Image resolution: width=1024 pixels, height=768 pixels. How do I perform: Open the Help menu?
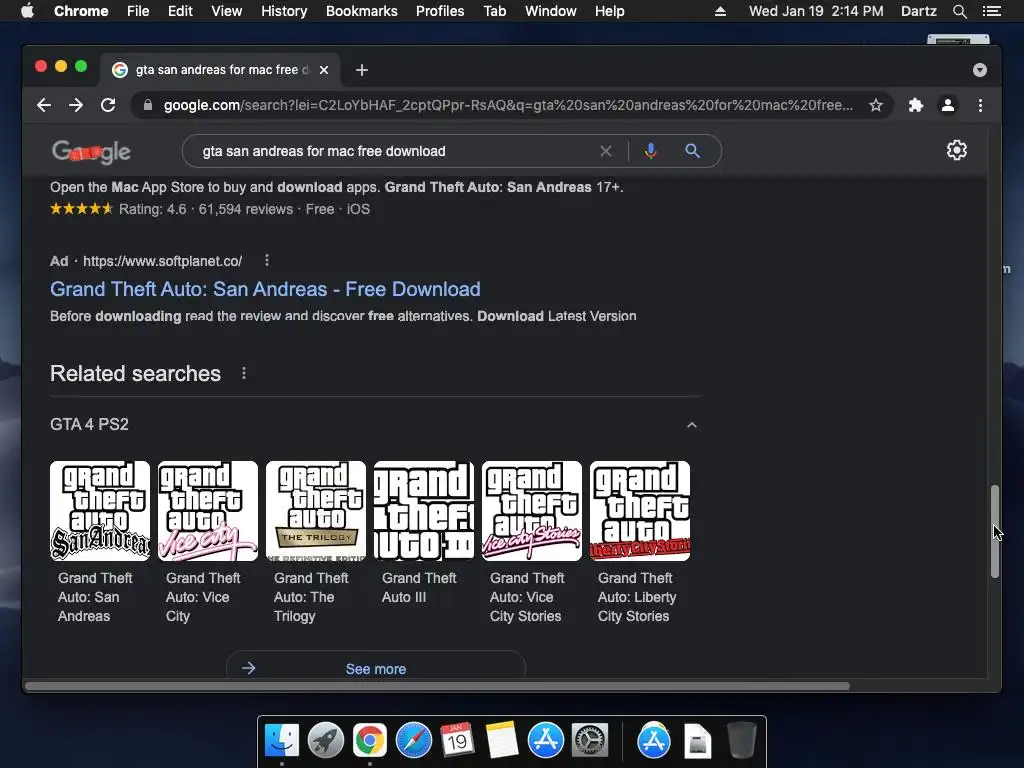point(609,11)
